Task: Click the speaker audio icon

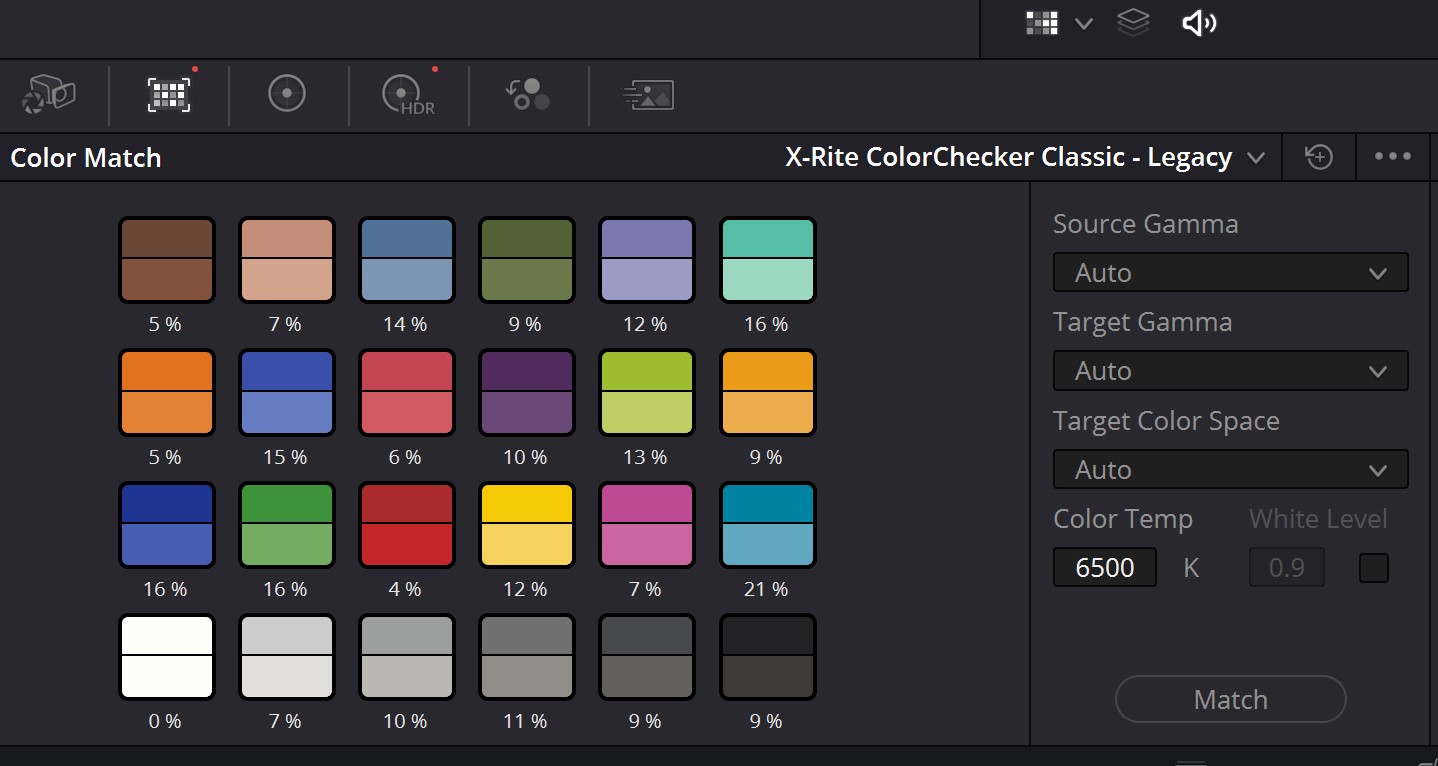Action: point(1199,23)
